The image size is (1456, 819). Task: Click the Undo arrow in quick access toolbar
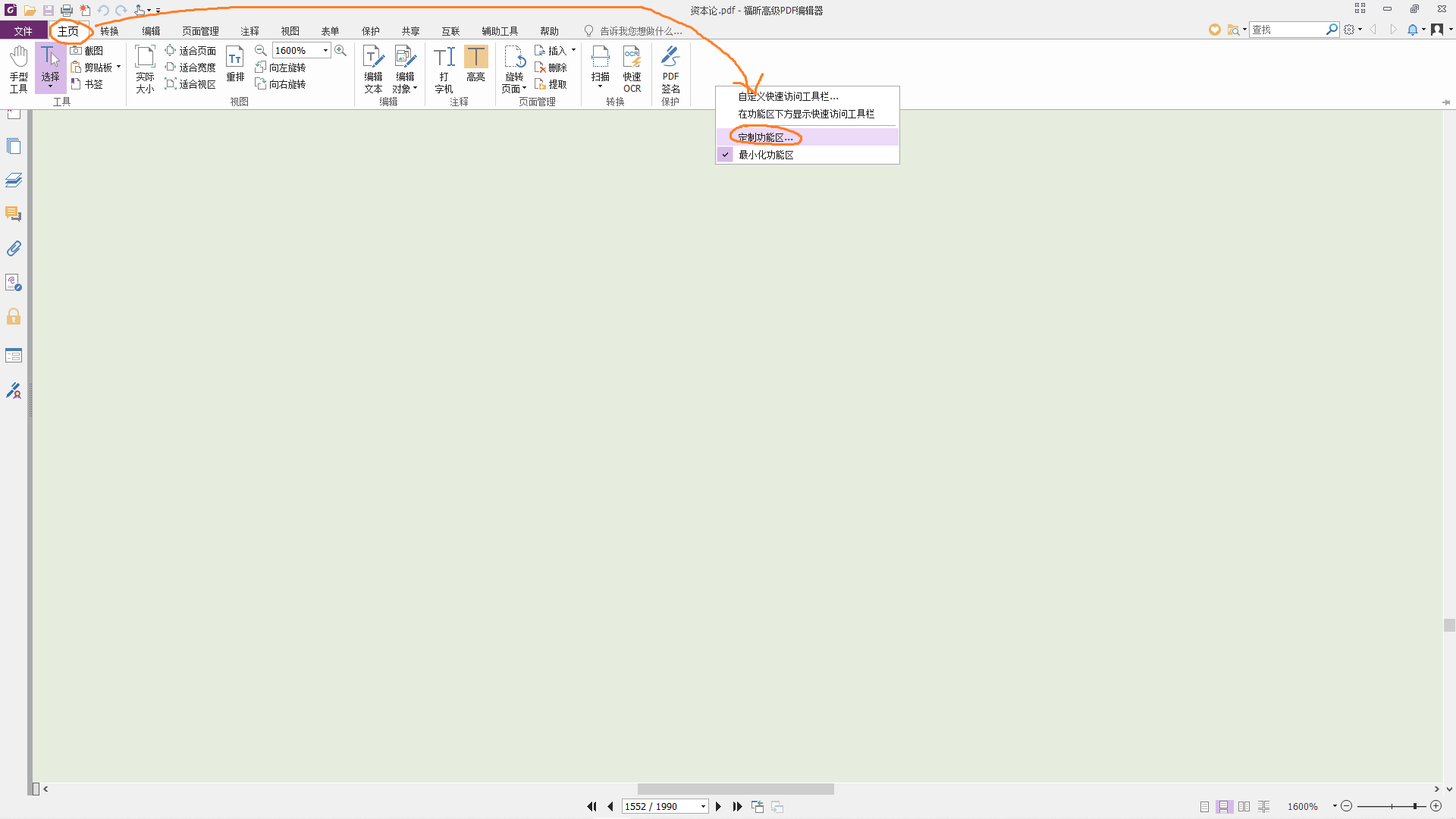tap(103, 11)
